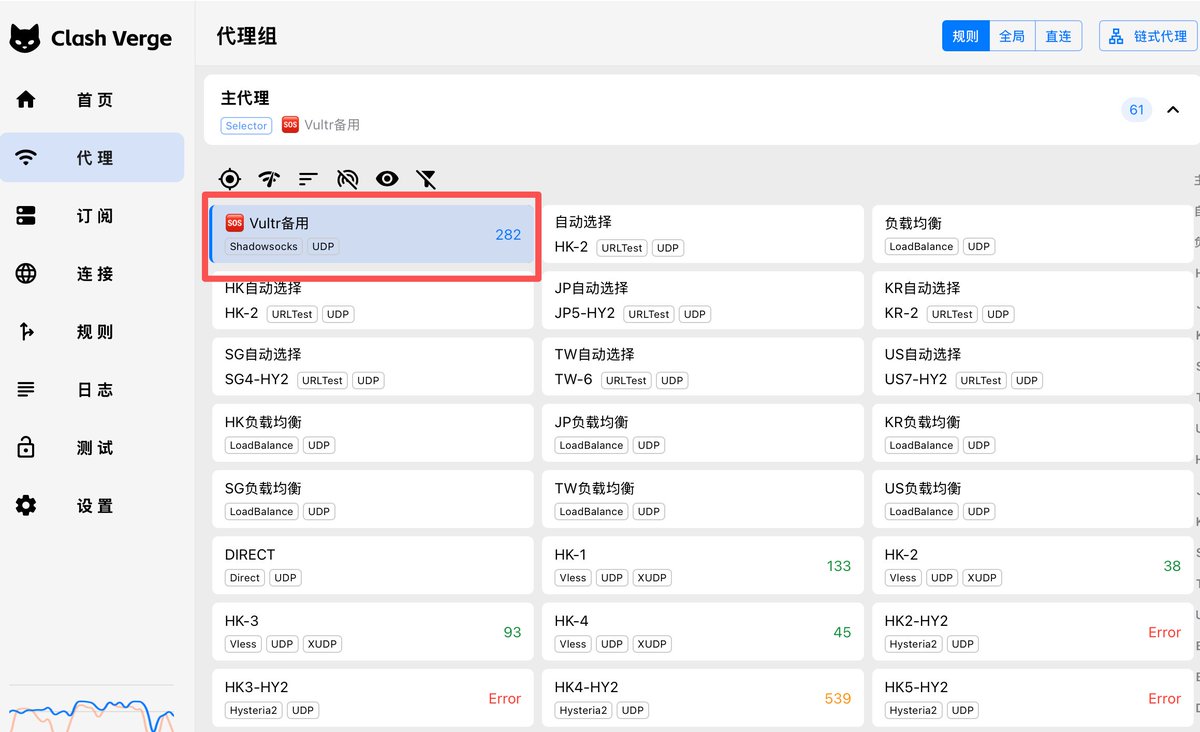1200x732 pixels.
Task: Click the 282 delay on Vultr备用
Action: (508, 234)
